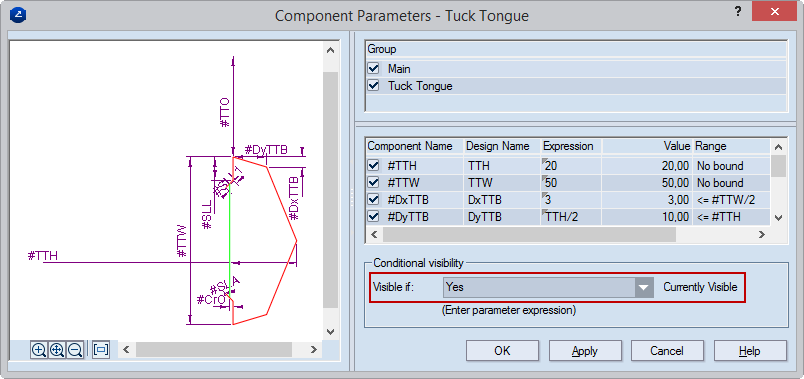This screenshot has width=804, height=379.
Task: Click the parameter table scroll right arrow
Action: [x=761, y=234]
